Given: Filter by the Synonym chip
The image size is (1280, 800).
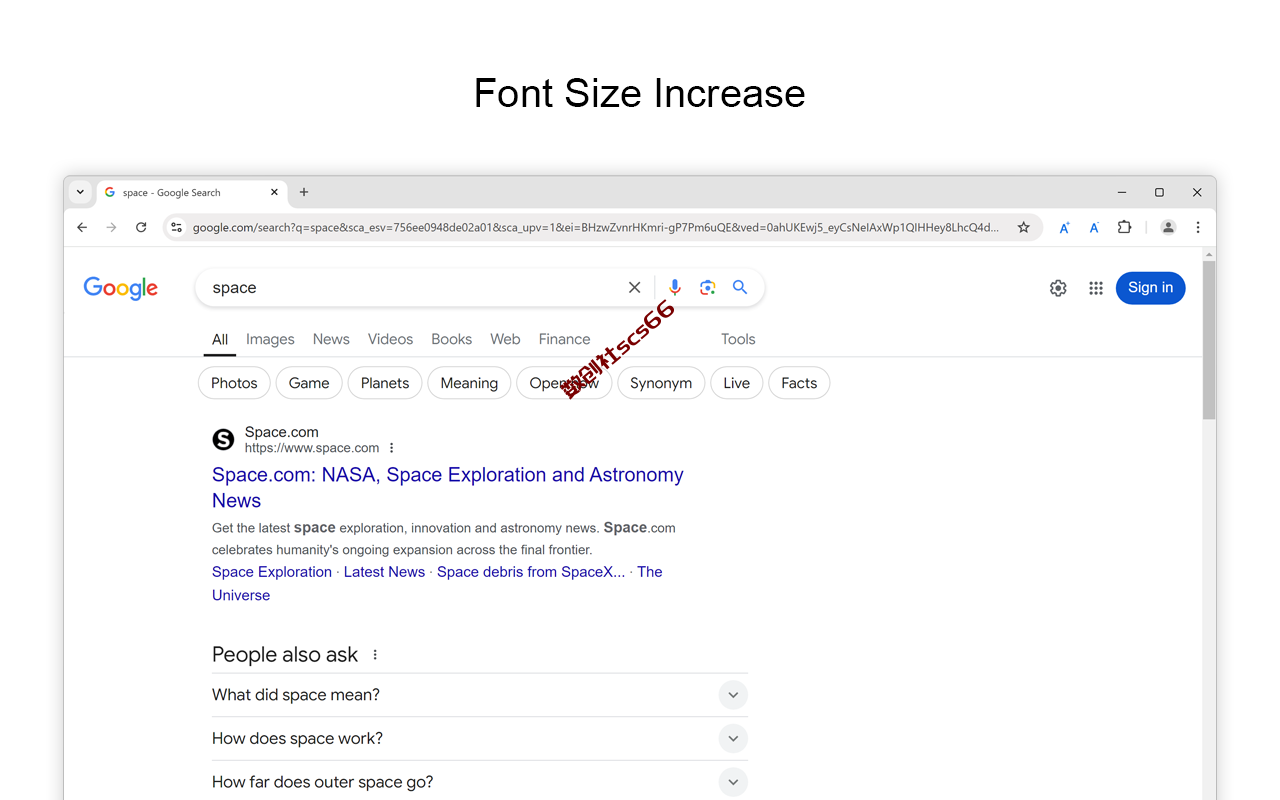Looking at the screenshot, I should coord(661,383).
